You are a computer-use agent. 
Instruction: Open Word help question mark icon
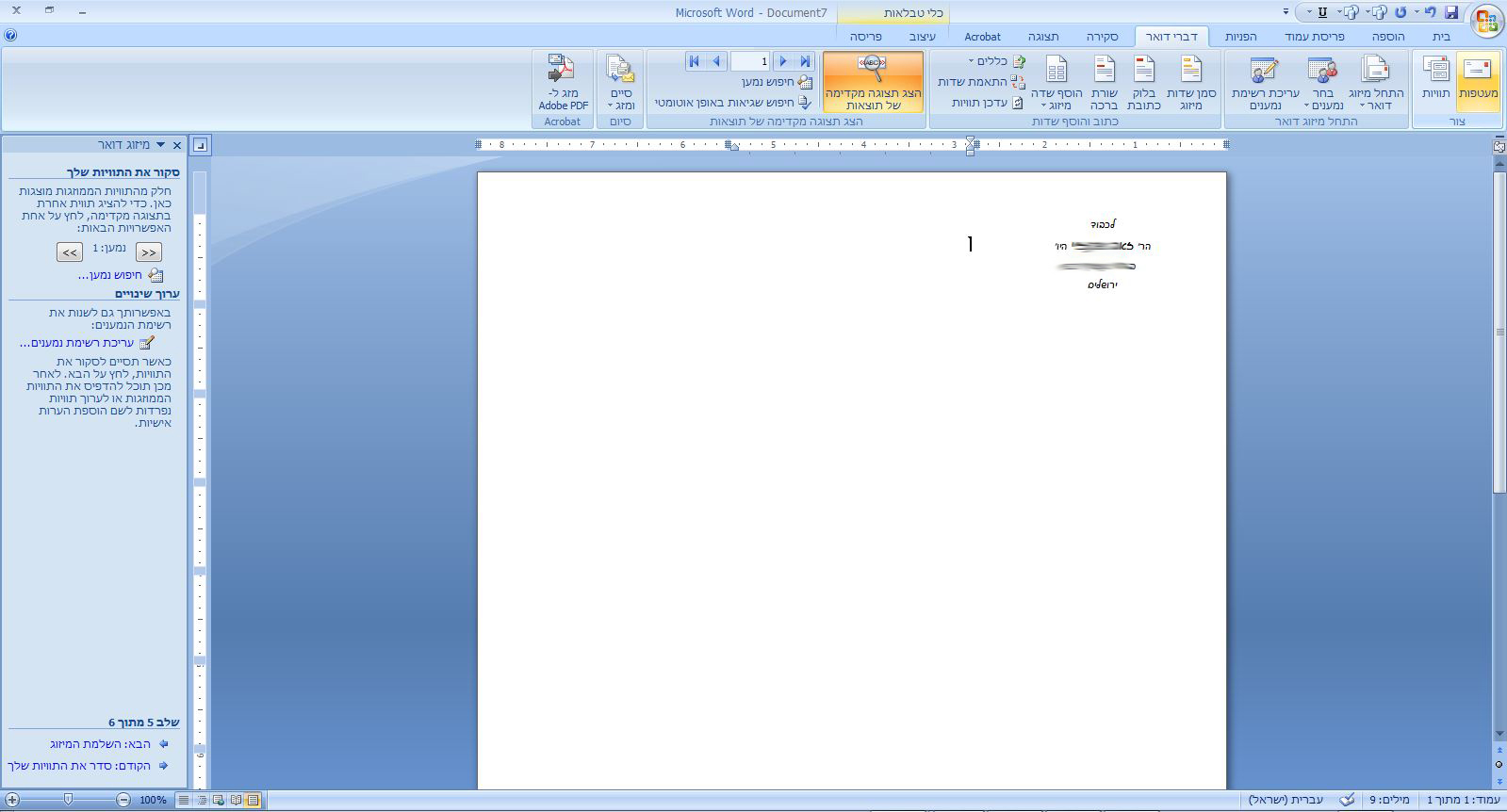[10, 36]
